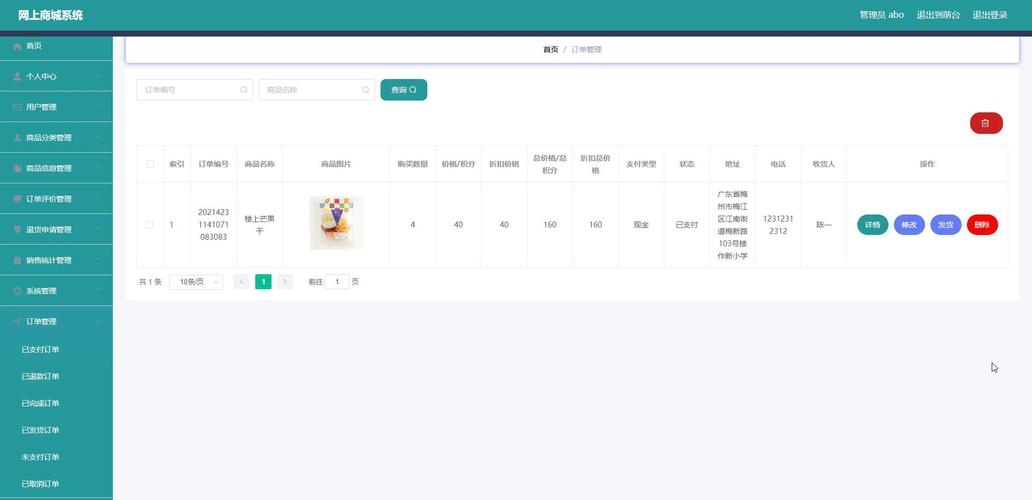Select 未支付订单 from the sidebar submenu
The height and width of the screenshot is (500, 1032).
[x=40, y=457]
